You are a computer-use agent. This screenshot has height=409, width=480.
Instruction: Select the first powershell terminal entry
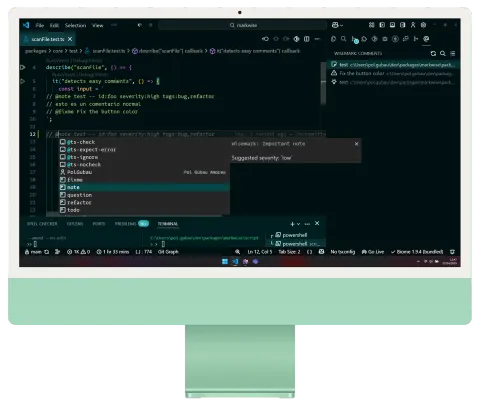pos(296,235)
